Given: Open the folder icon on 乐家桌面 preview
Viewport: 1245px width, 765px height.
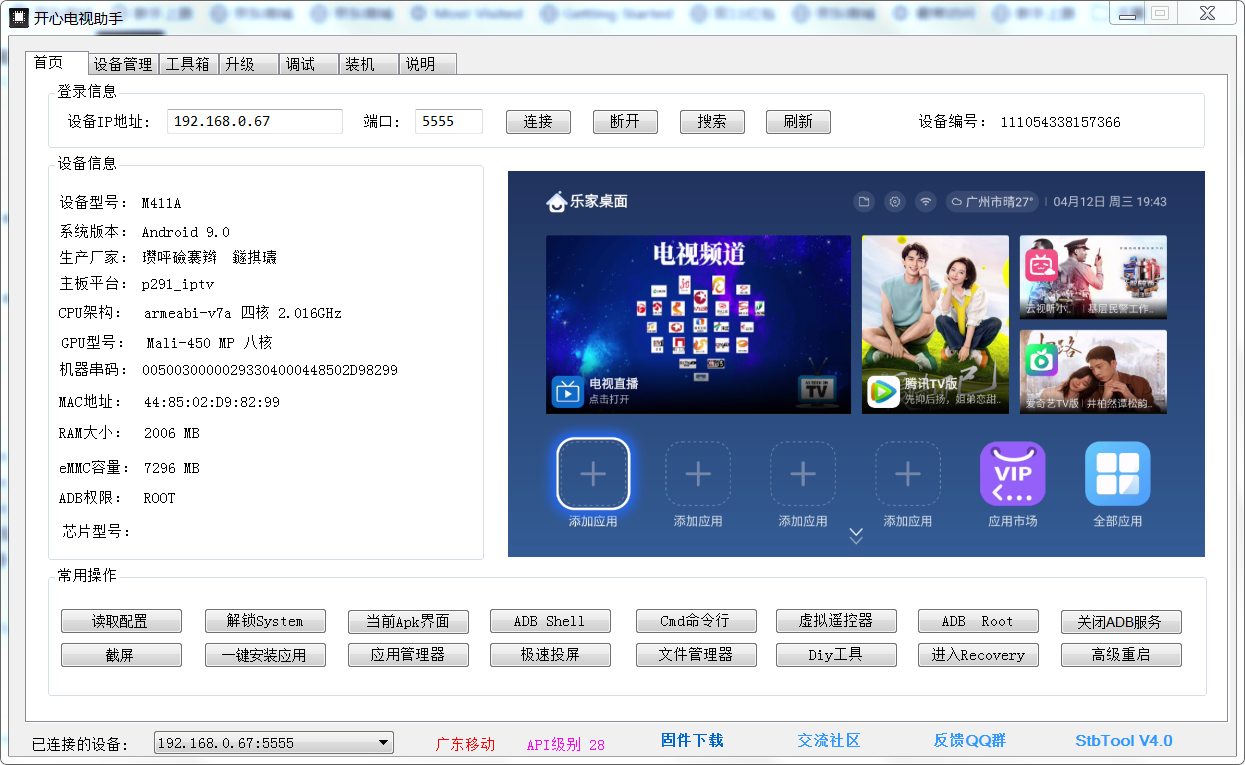Looking at the screenshot, I should pyautogui.click(x=863, y=201).
